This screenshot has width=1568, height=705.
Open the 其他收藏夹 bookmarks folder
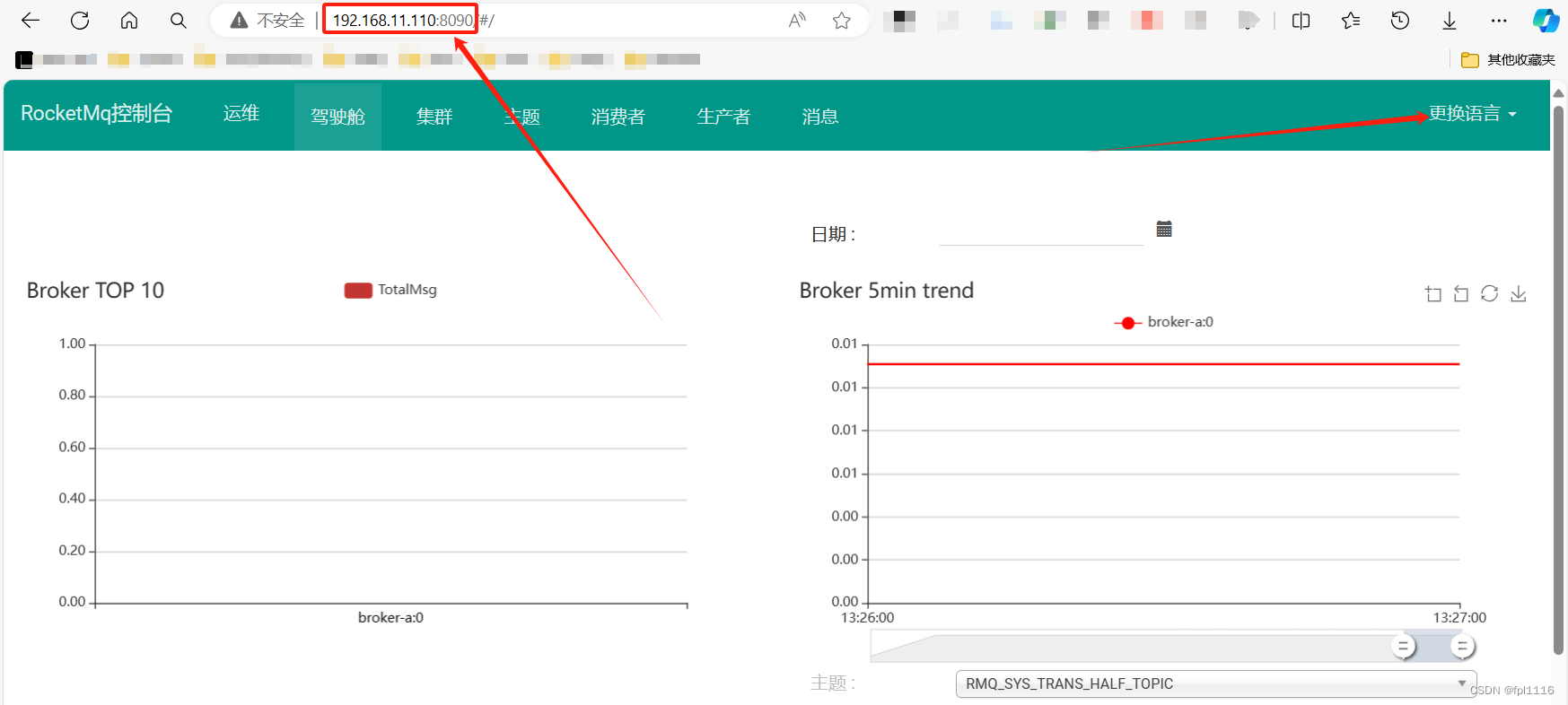pos(1508,60)
